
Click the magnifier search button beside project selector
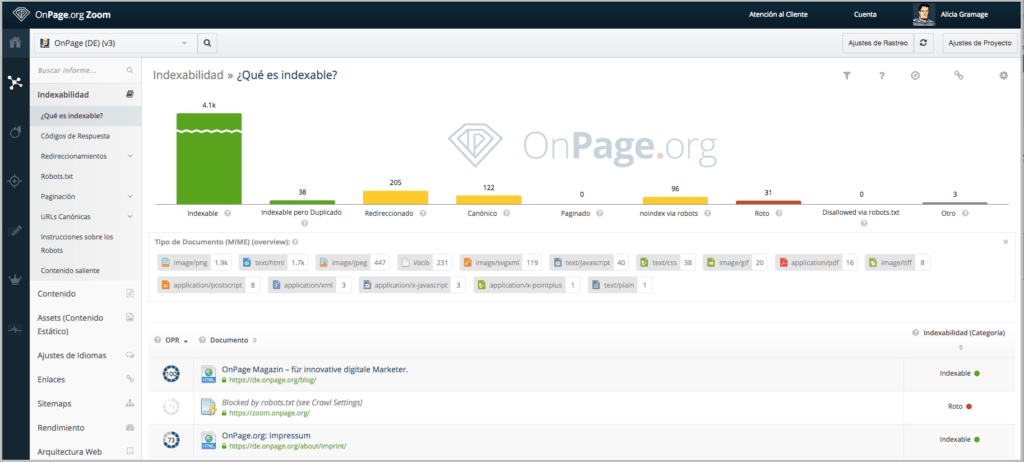coord(207,43)
